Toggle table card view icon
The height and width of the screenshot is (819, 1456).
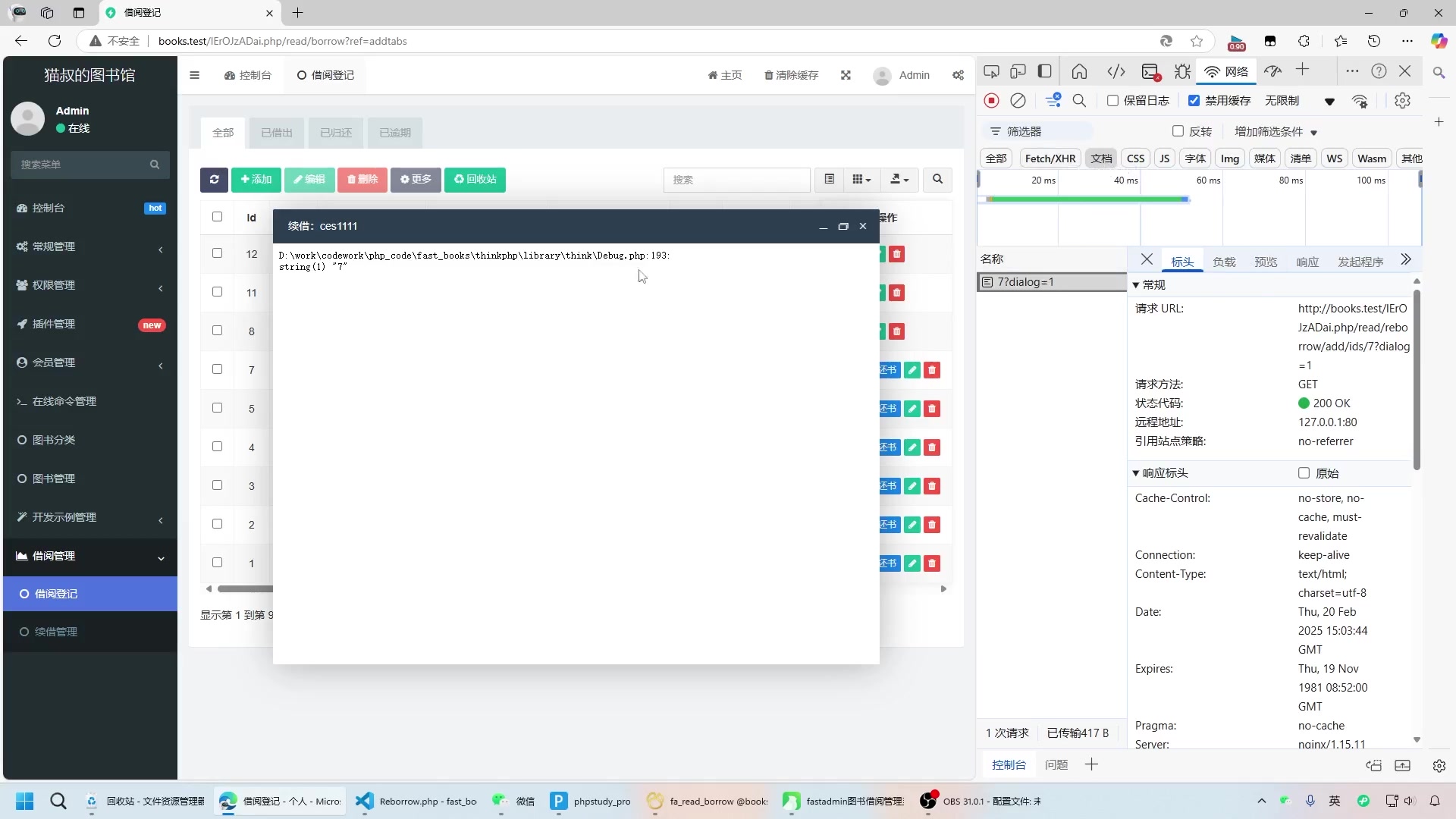[830, 180]
